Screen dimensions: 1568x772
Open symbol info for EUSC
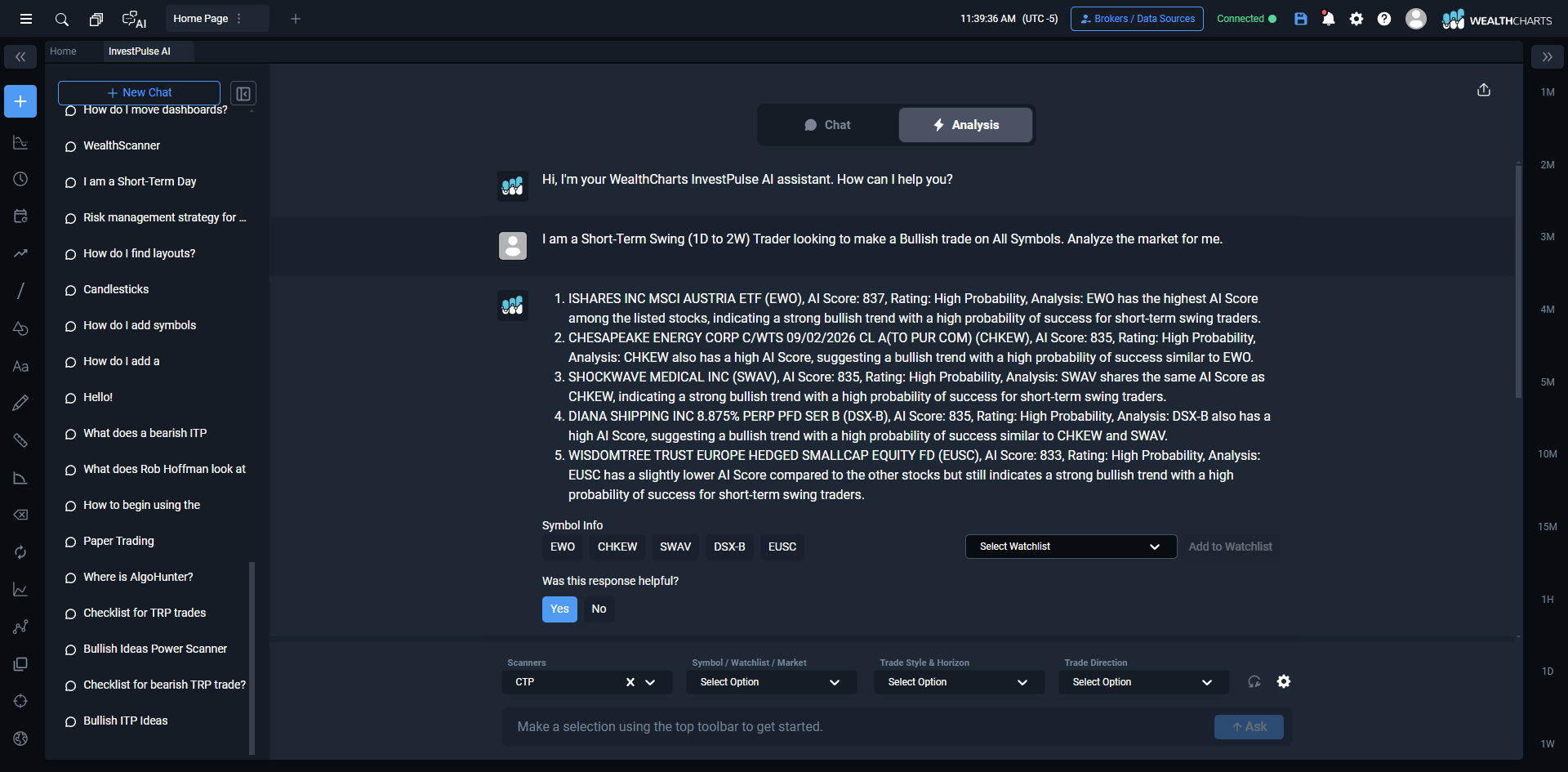click(x=782, y=547)
